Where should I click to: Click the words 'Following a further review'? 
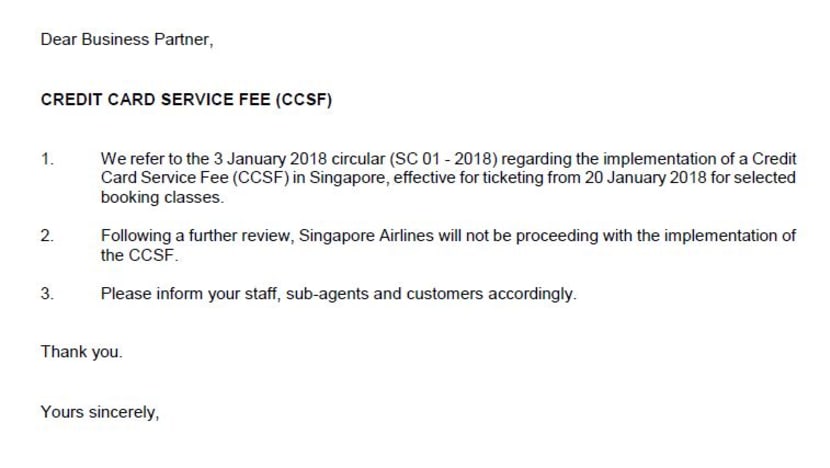click(197, 236)
